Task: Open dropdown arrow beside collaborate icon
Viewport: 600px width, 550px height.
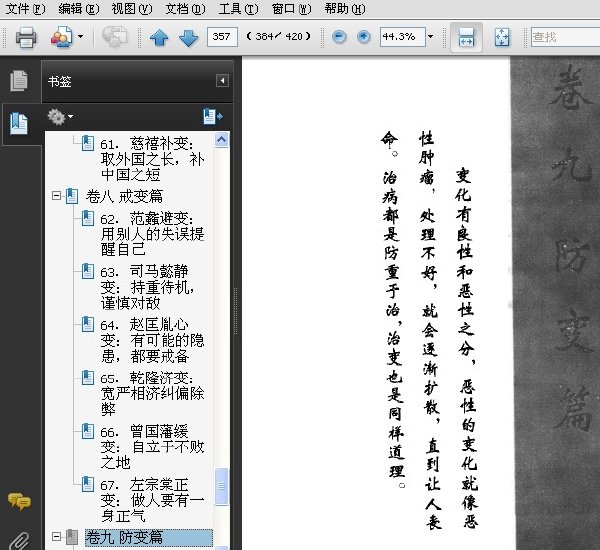Action: [x=81, y=37]
